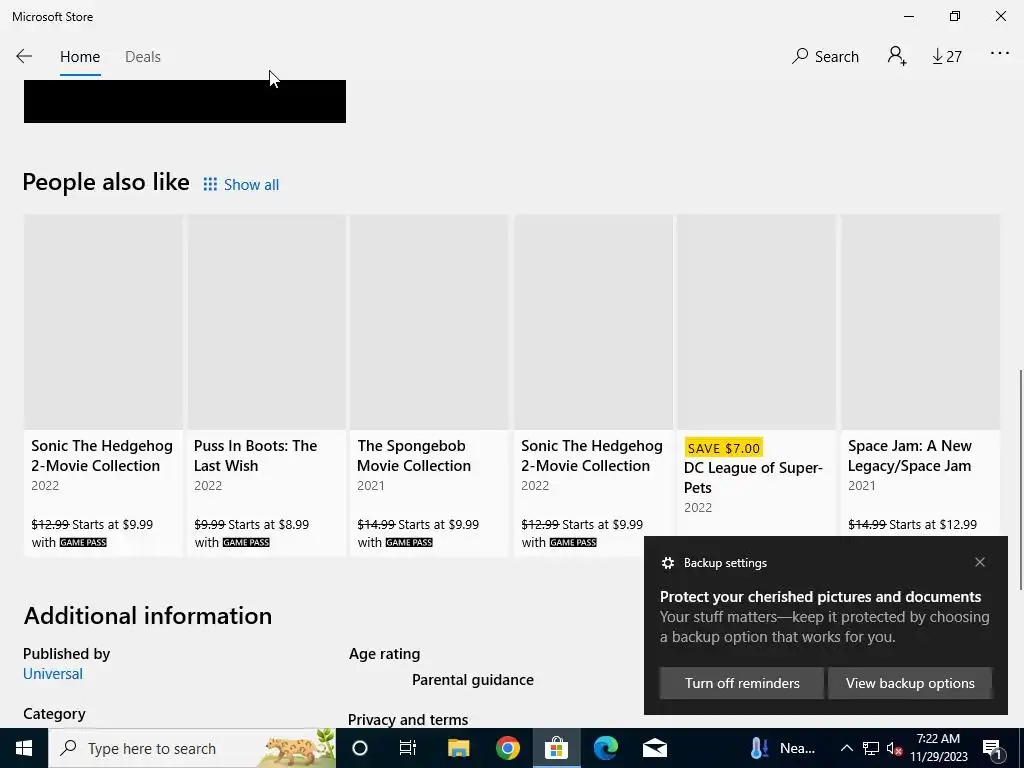This screenshot has height=768, width=1024.
Task: Click the sign-in account icon
Action: click(897, 56)
